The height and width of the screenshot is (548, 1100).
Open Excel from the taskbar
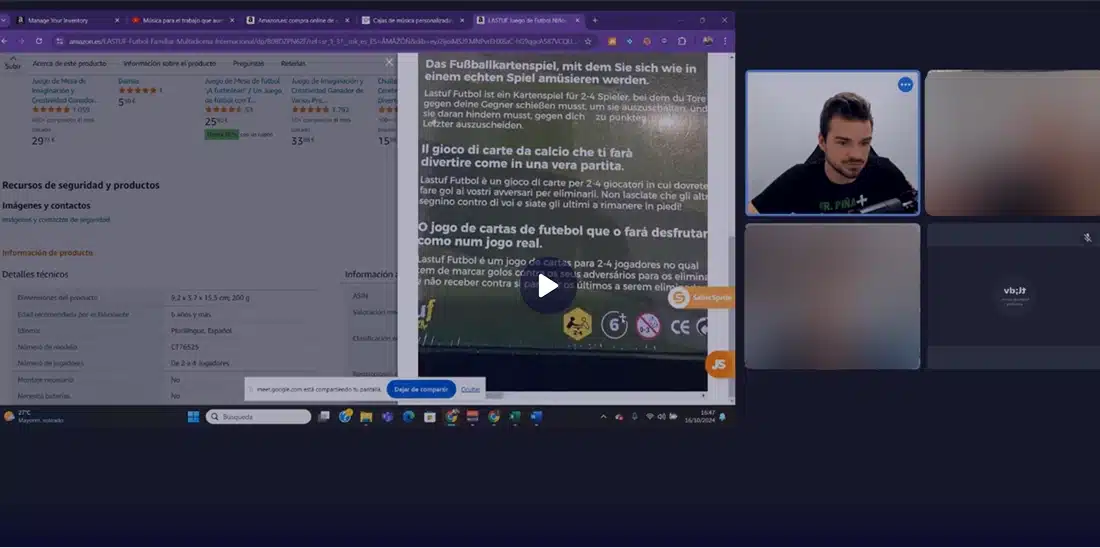click(x=515, y=417)
